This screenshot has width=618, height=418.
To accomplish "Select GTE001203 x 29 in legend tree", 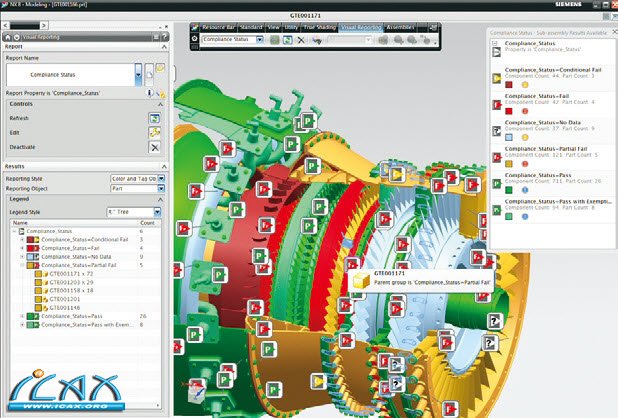I will click(x=71, y=282).
